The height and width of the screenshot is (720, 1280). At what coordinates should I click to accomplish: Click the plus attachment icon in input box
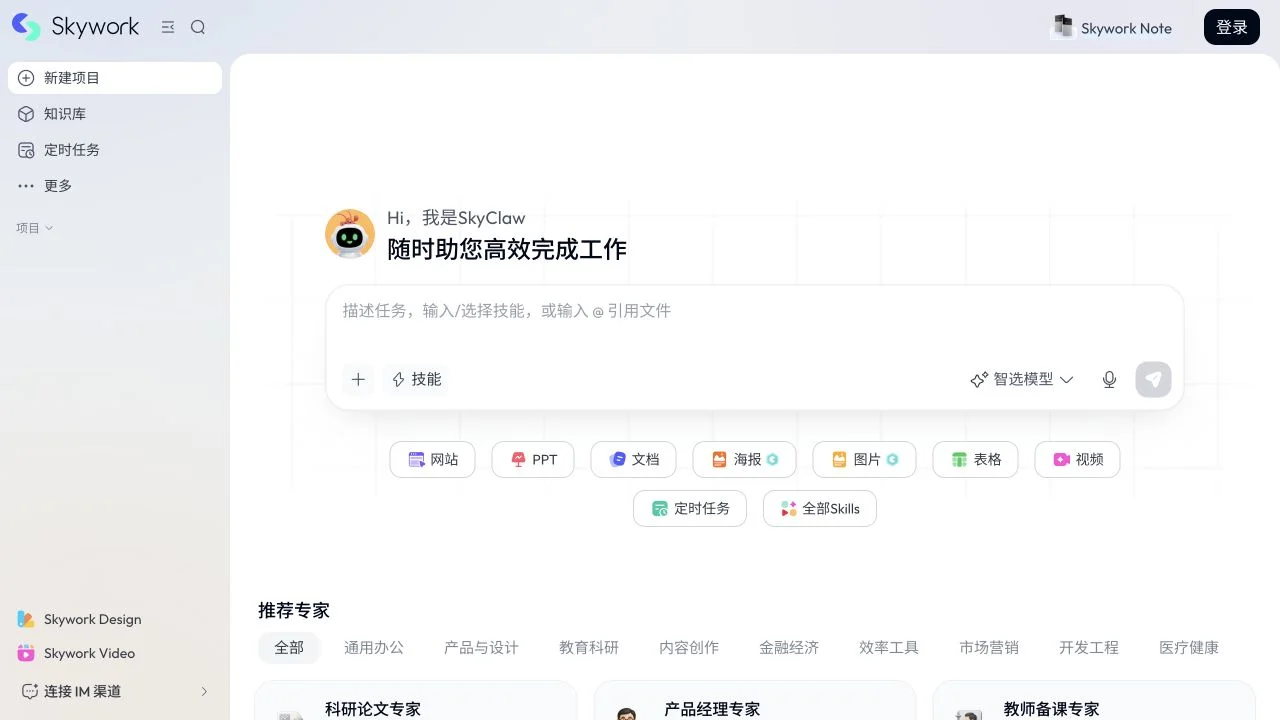click(358, 379)
